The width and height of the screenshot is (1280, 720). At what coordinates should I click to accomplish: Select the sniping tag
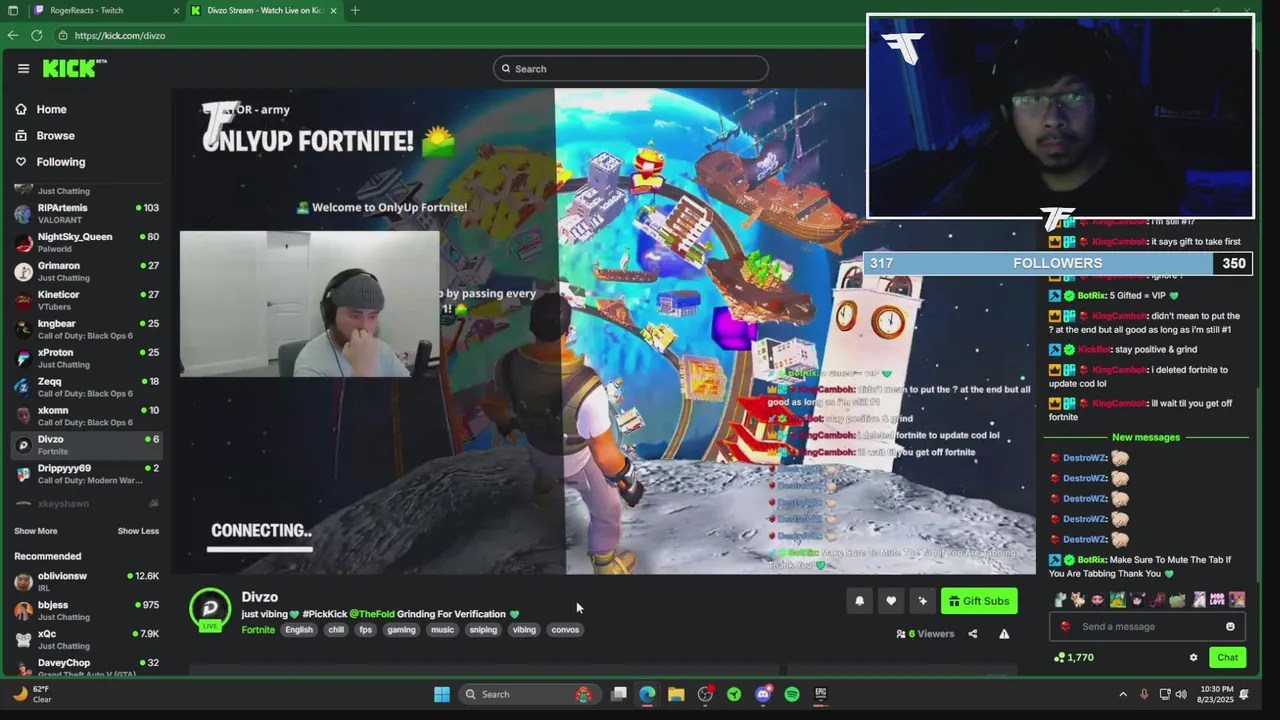(x=483, y=630)
